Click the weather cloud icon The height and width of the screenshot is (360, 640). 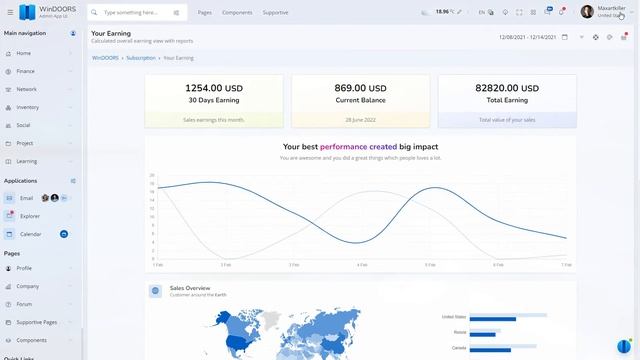coord(425,13)
